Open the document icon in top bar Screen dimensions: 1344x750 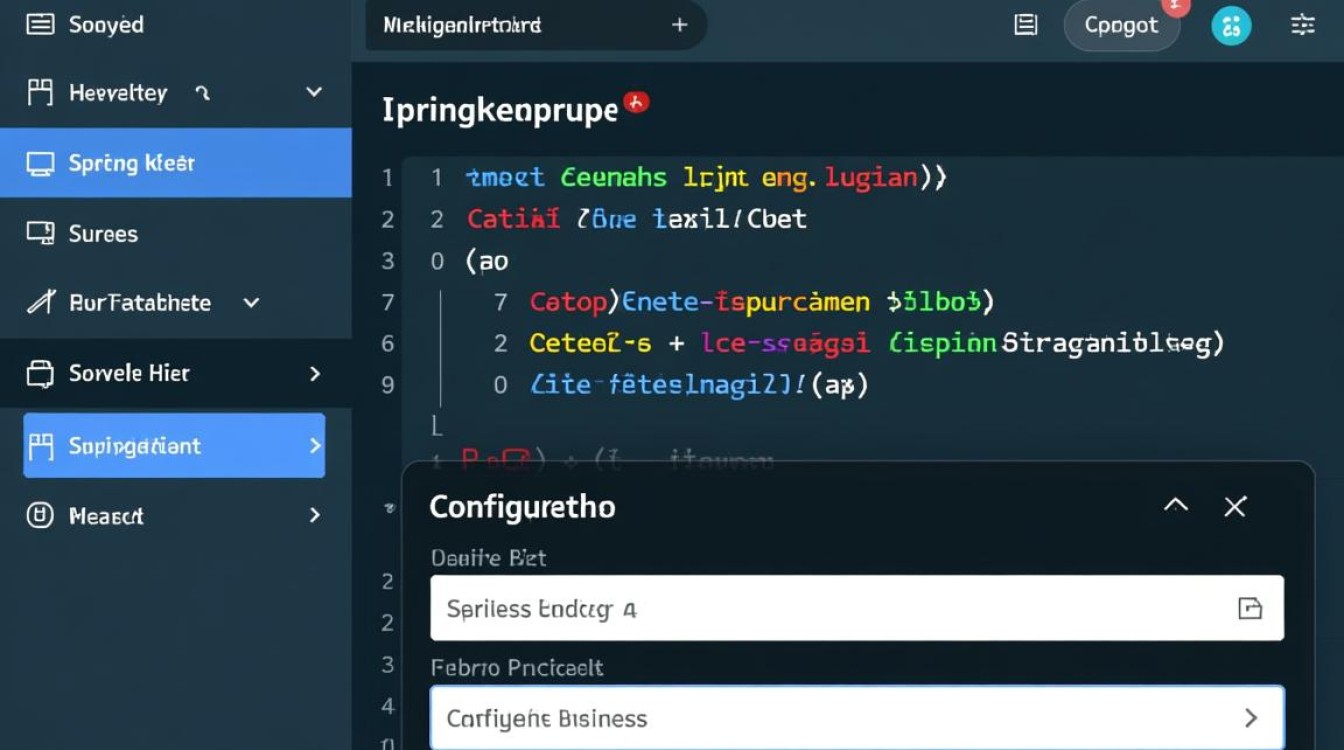coord(1025,25)
